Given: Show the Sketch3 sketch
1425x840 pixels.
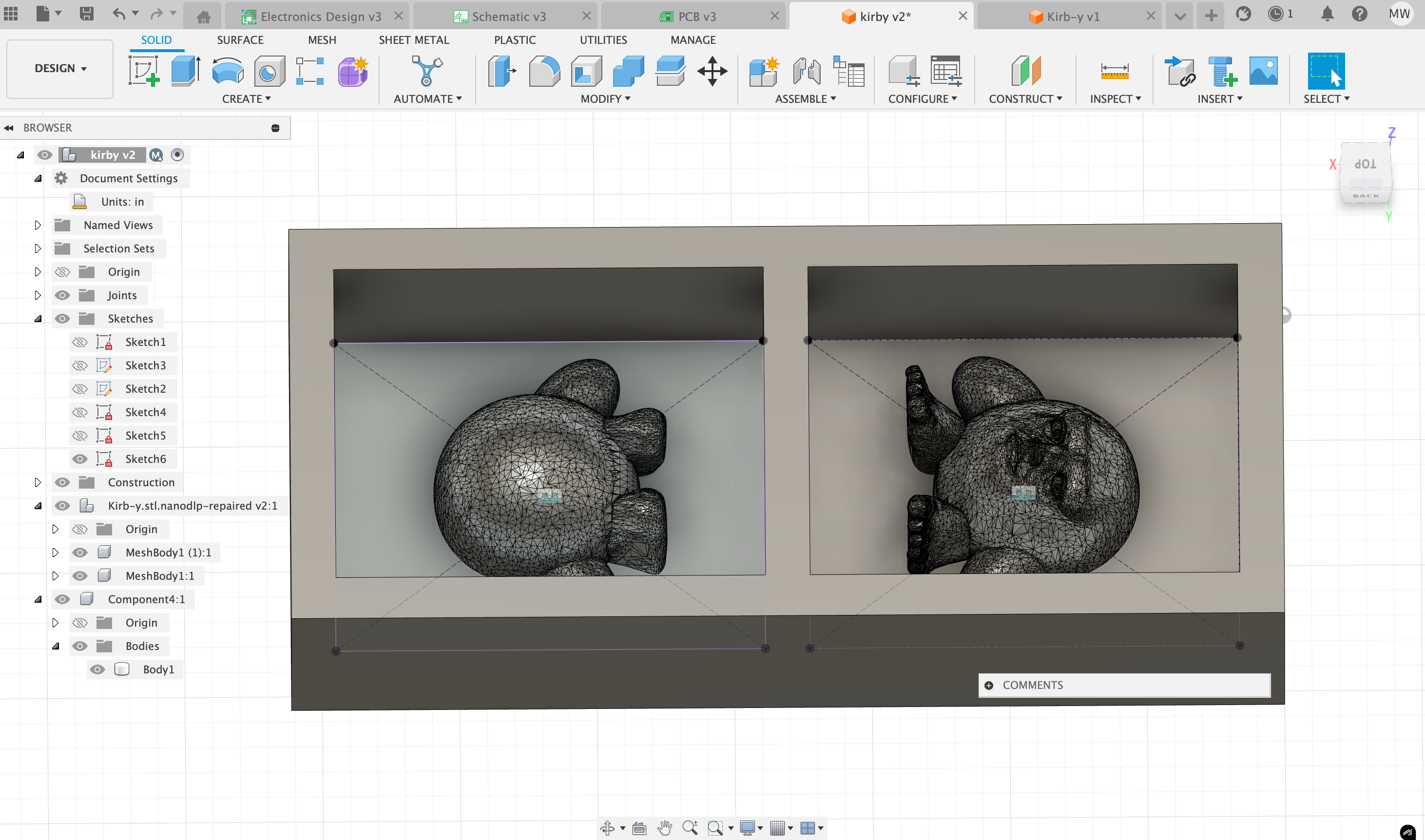Looking at the screenshot, I should point(80,365).
